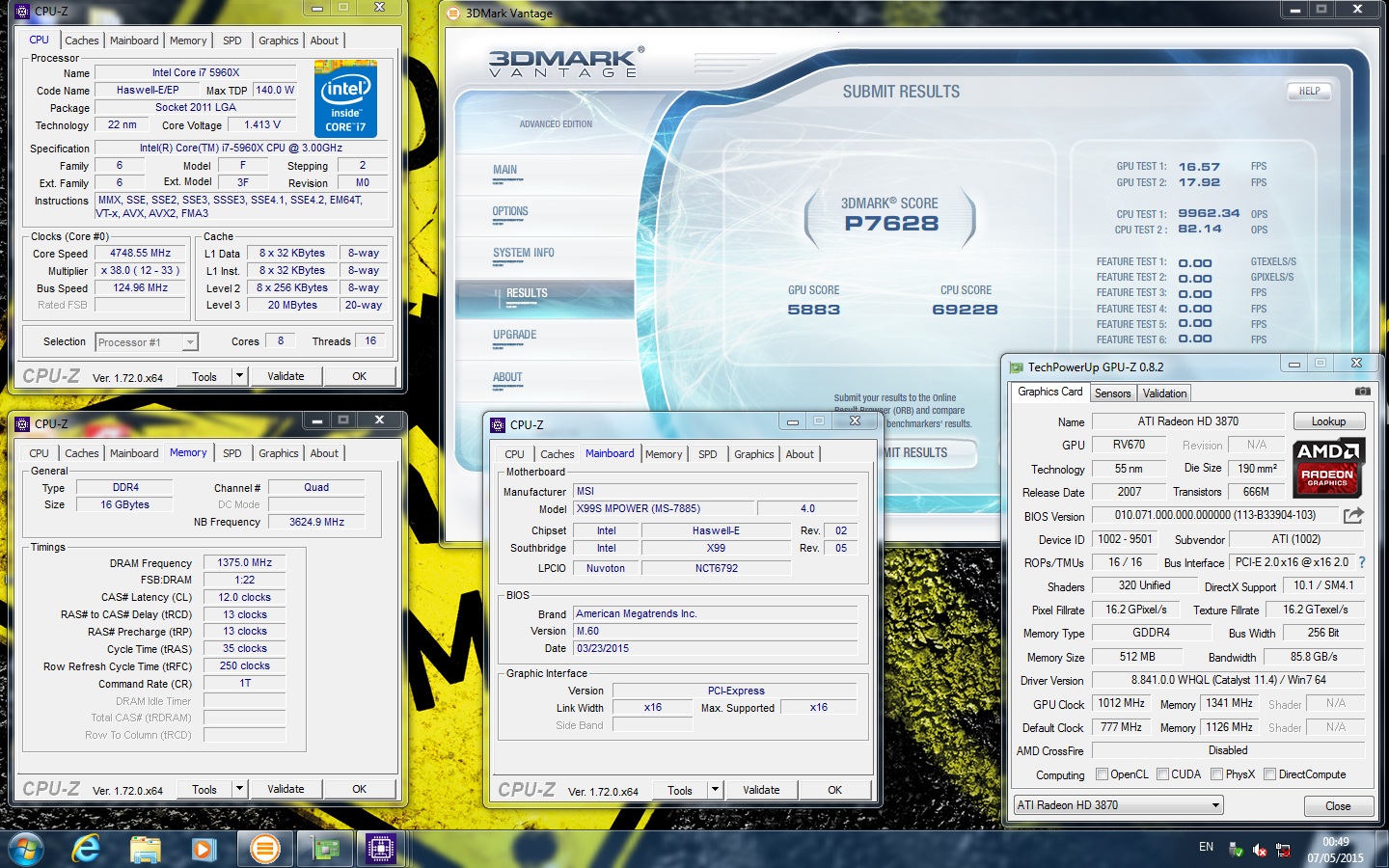Click the BIOS date 03/23/2015 value
Image resolution: width=1389 pixels, height=868 pixels.
[603, 648]
